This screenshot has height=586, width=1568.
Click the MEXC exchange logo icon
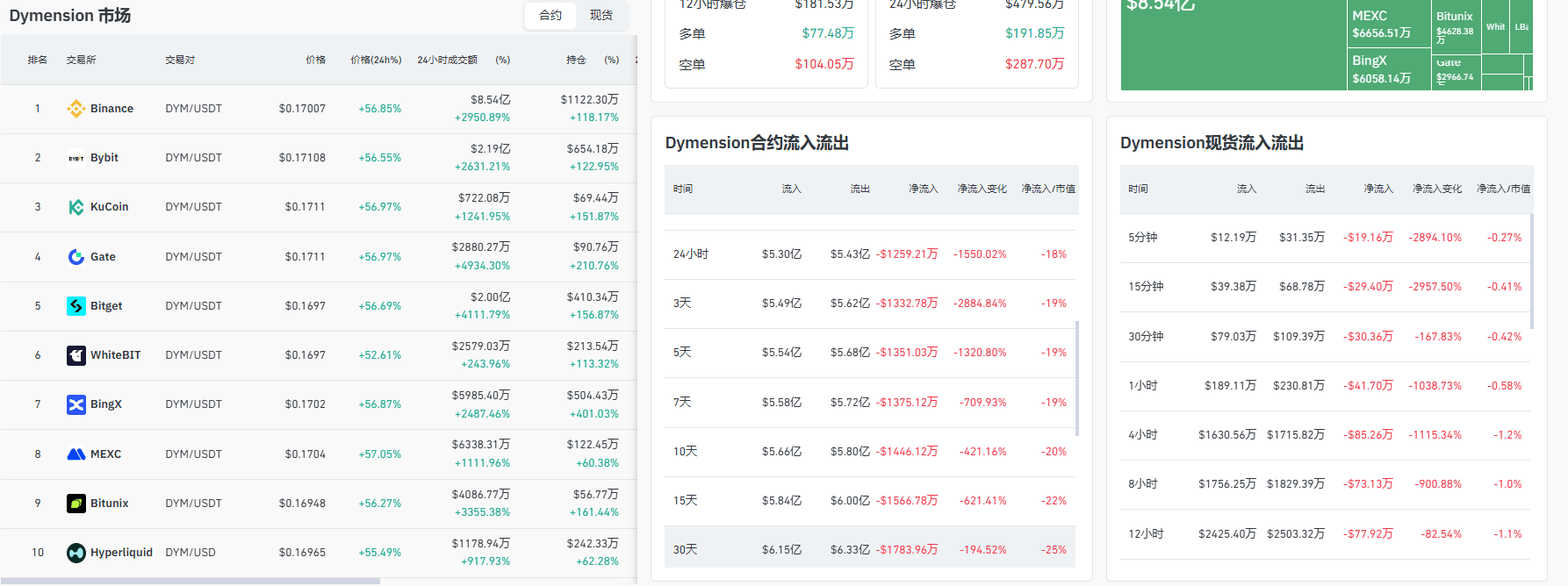(76, 454)
